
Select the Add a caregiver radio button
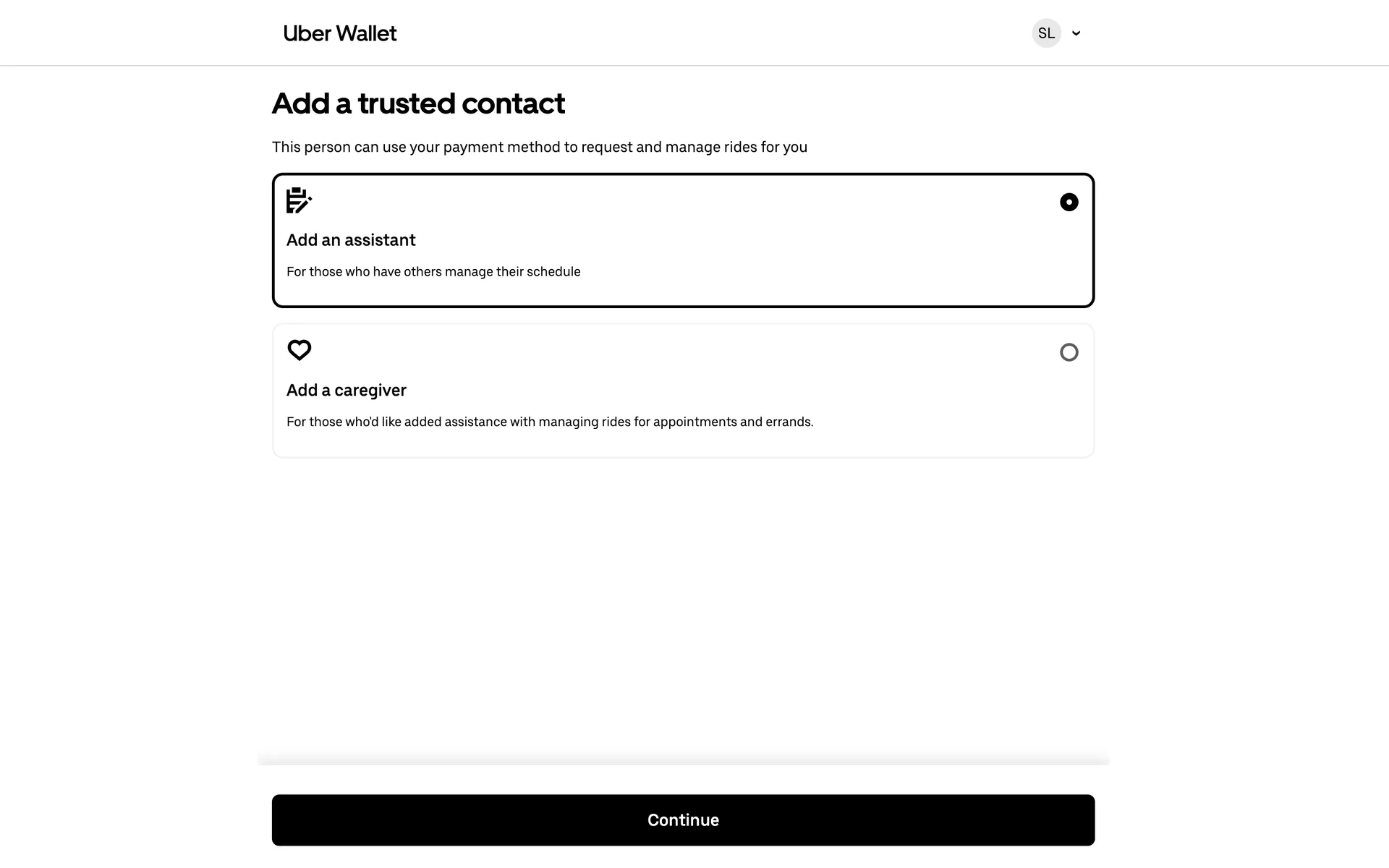(1069, 352)
